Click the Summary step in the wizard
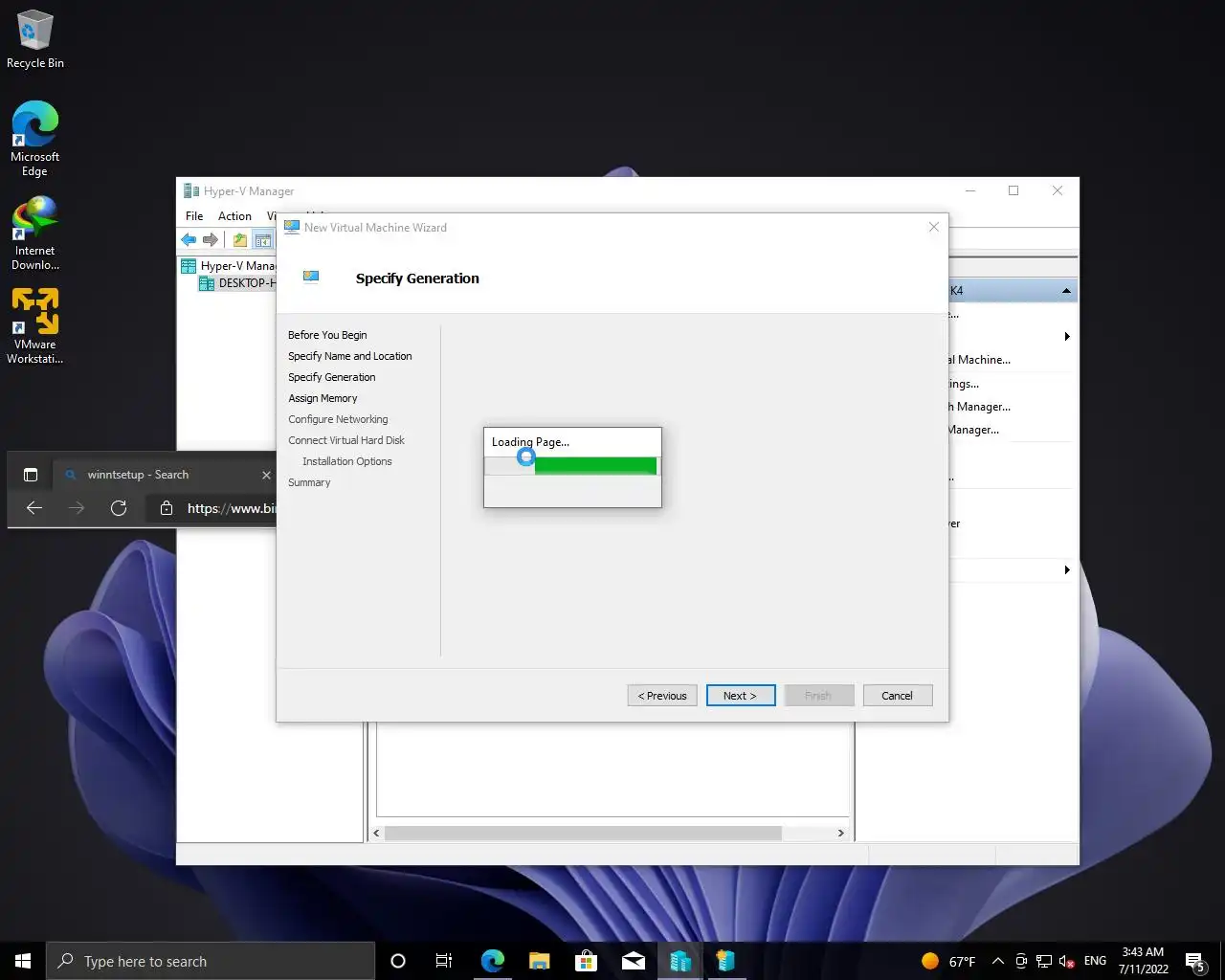The image size is (1225, 980). click(309, 482)
